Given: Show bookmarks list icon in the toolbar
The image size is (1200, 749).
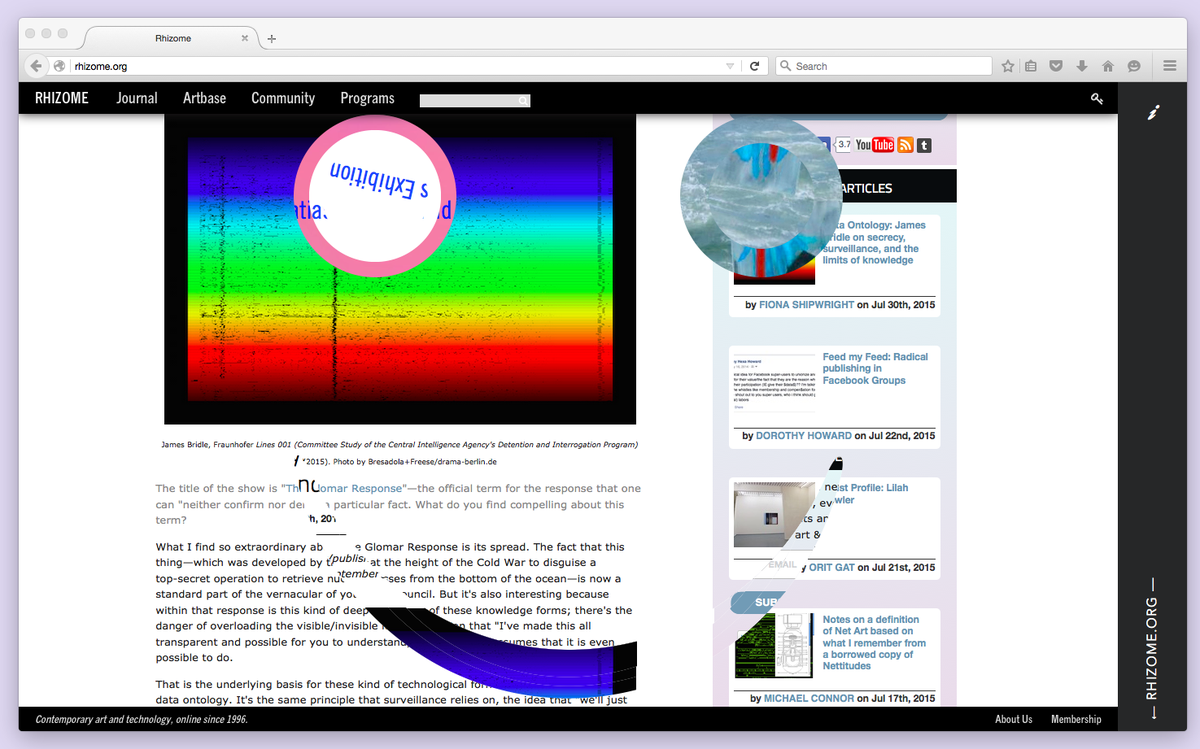Looking at the screenshot, I should point(1031,66).
